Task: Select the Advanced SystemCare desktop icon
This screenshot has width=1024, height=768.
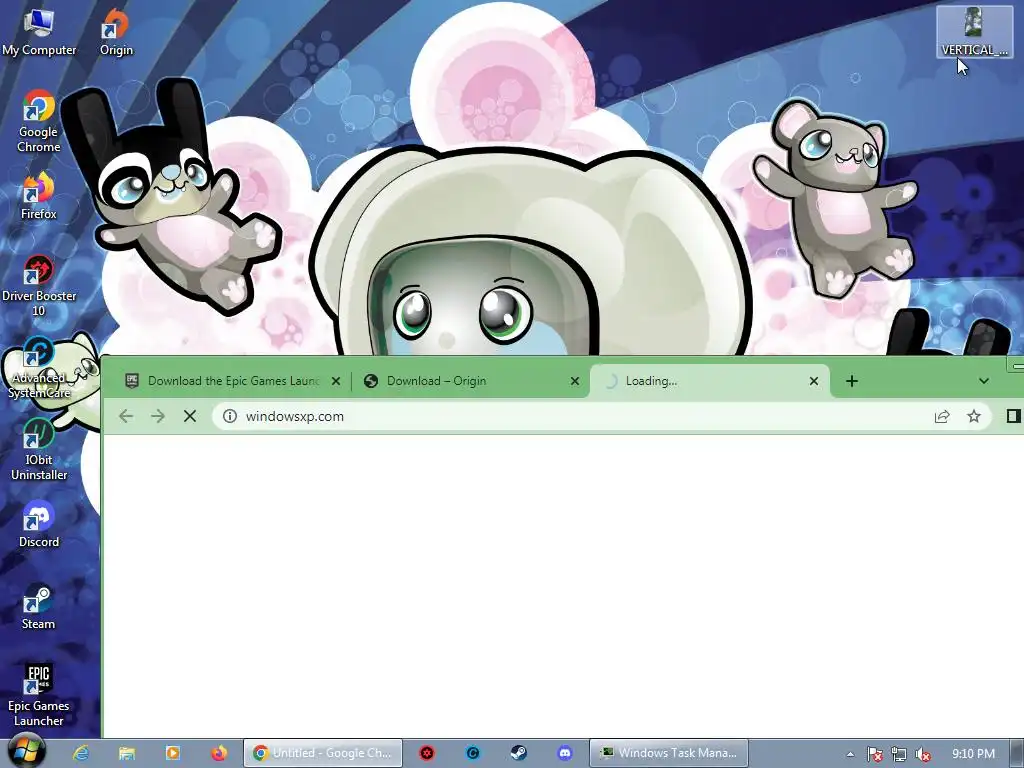Action: coord(39,368)
